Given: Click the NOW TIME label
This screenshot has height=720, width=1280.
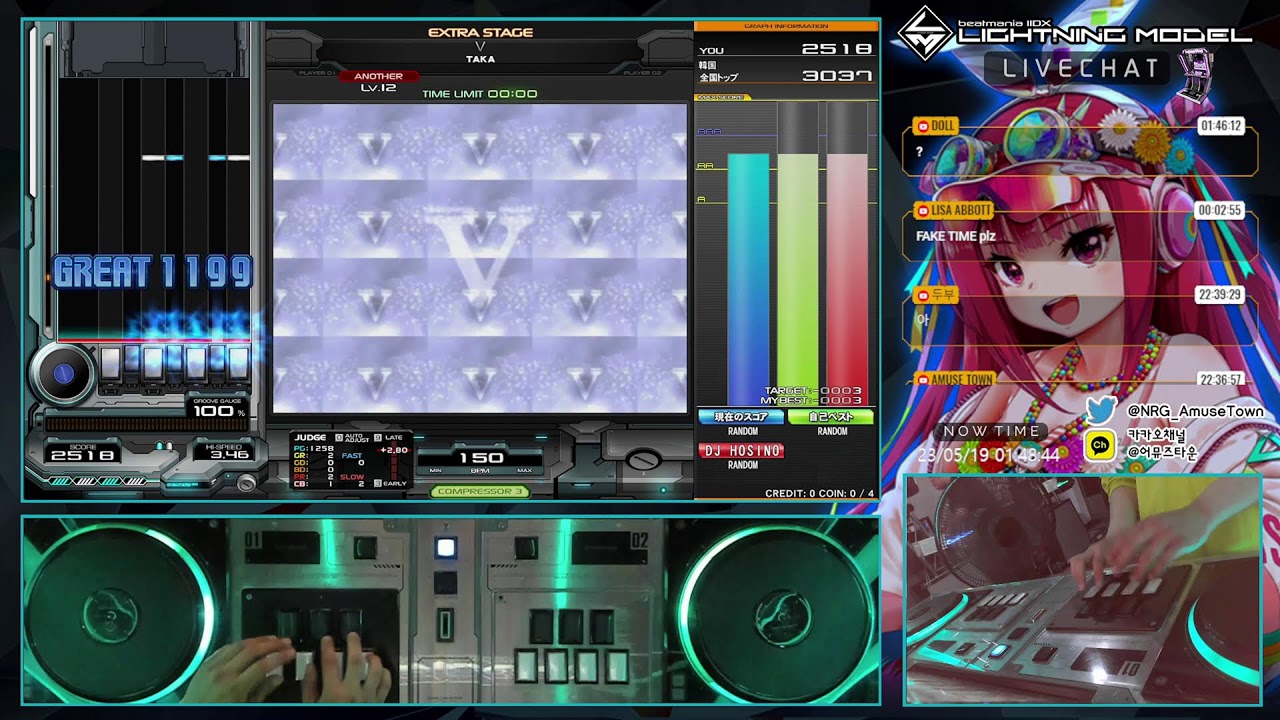Looking at the screenshot, I should click(991, 431).
